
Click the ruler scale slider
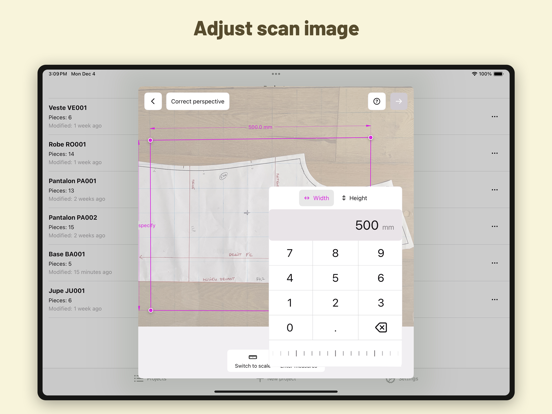point(335,353)
